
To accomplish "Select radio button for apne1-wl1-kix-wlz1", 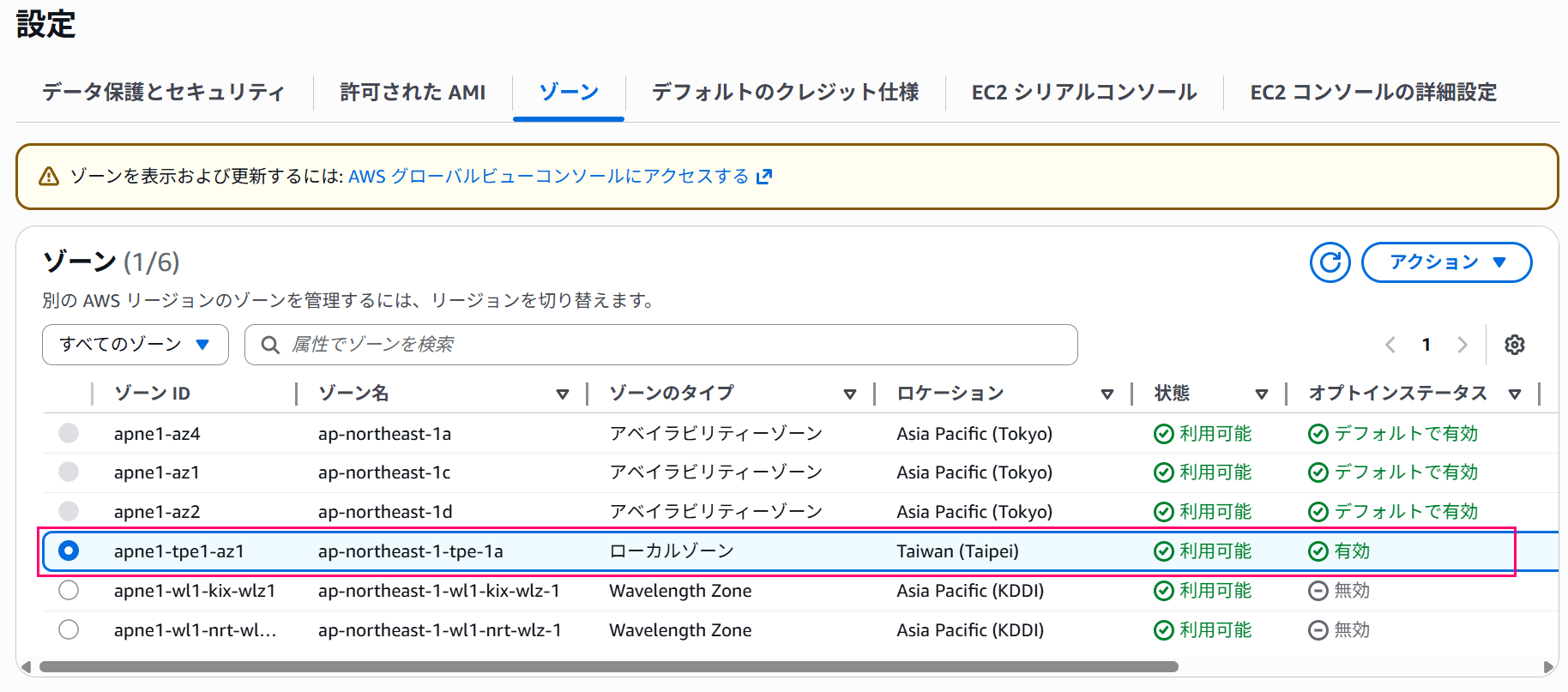I will [69, 590].
